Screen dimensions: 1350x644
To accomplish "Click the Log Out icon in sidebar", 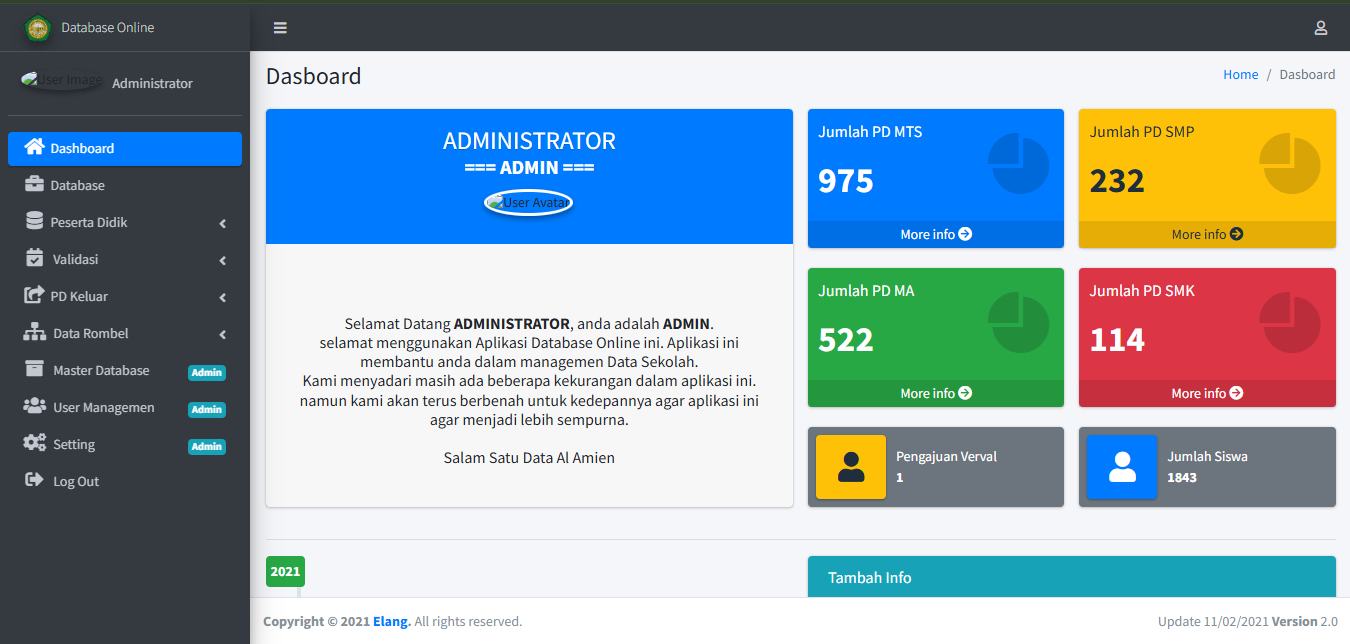I will pyautogui.click(x=31, y=481).
